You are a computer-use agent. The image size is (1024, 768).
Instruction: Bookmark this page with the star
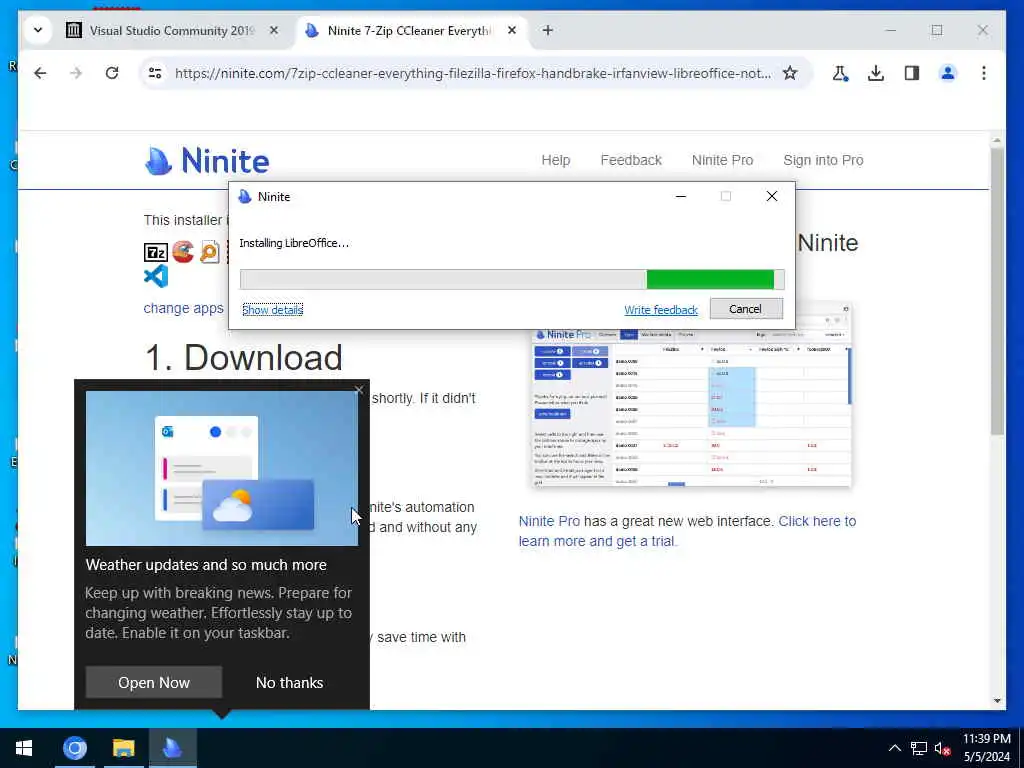click(x=790, y=73)
